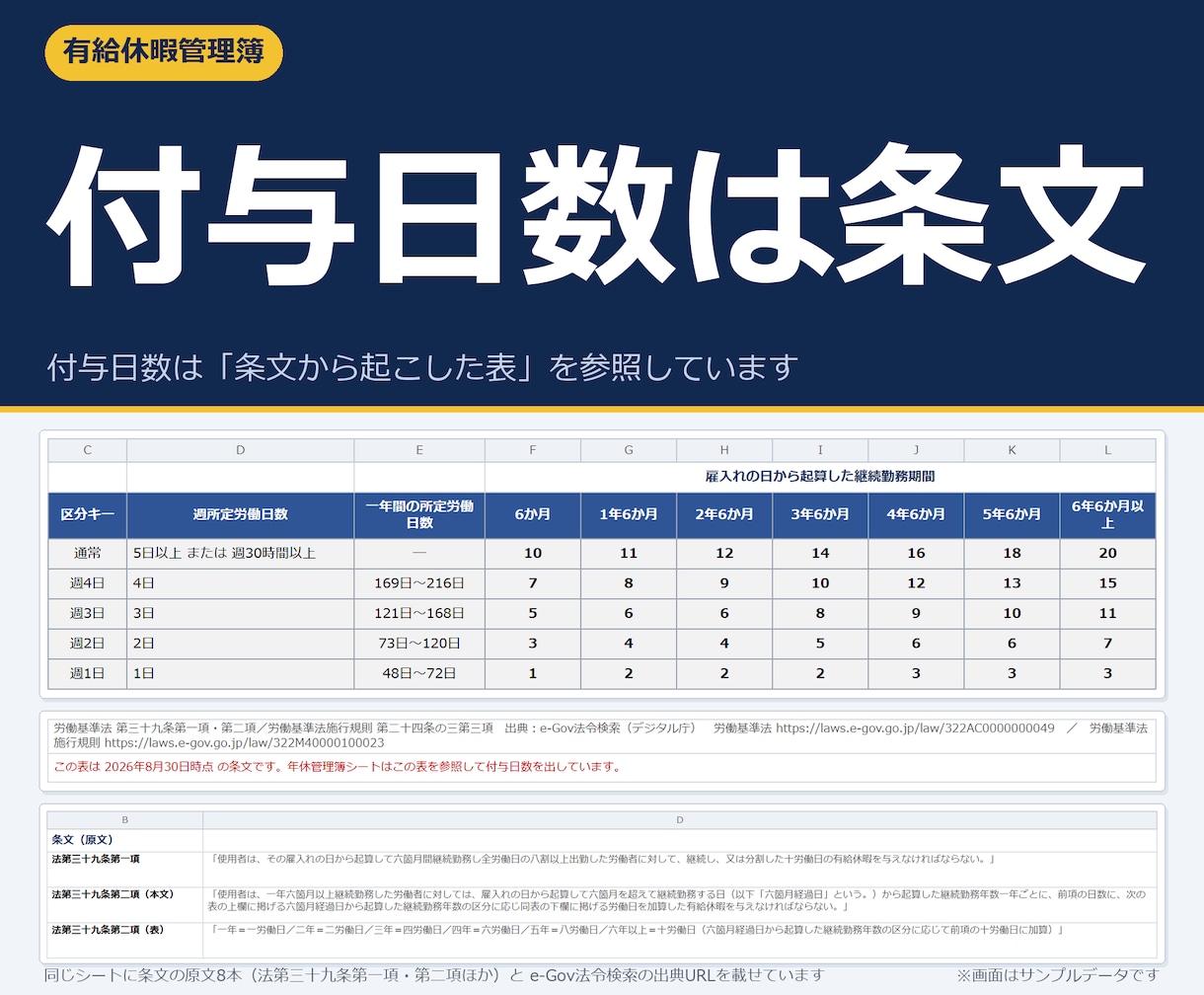The height and width of the screenshot is (995, 1204).
Task: Click the 169日〜216日 cell
Action: click(x=419, y=584)
